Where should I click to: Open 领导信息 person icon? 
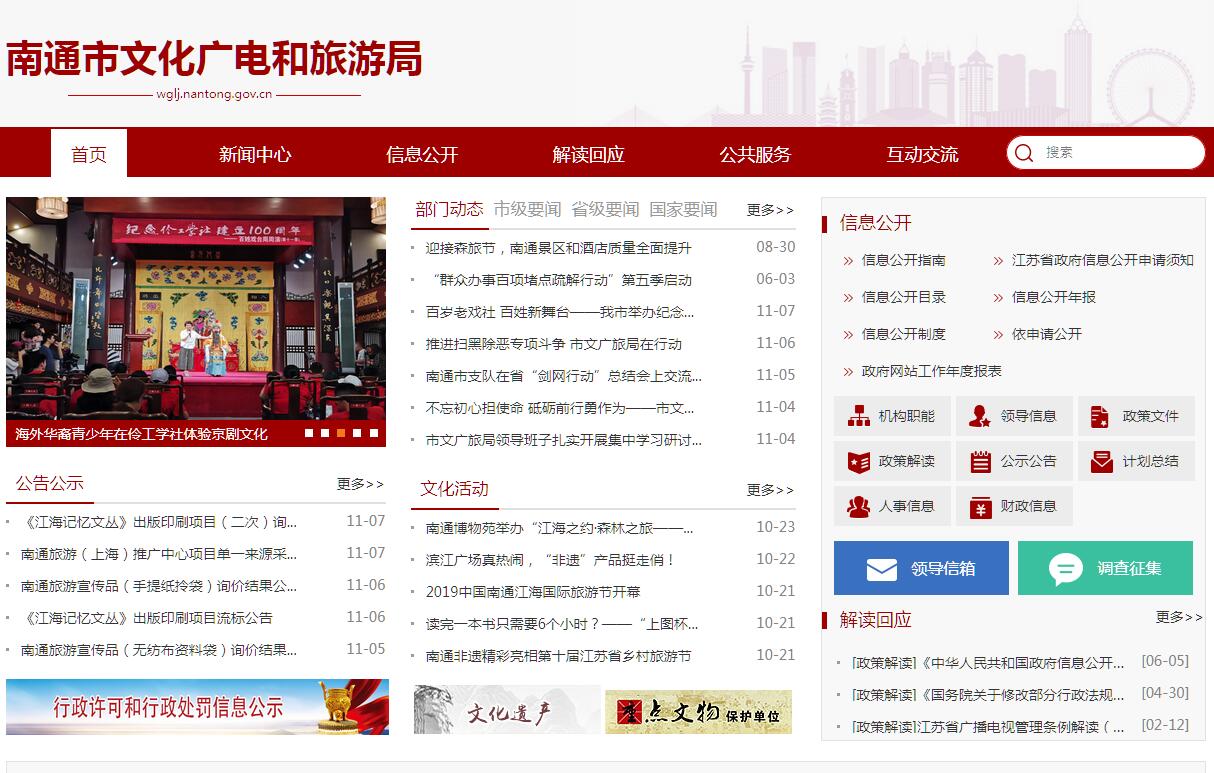click(980, 416)
